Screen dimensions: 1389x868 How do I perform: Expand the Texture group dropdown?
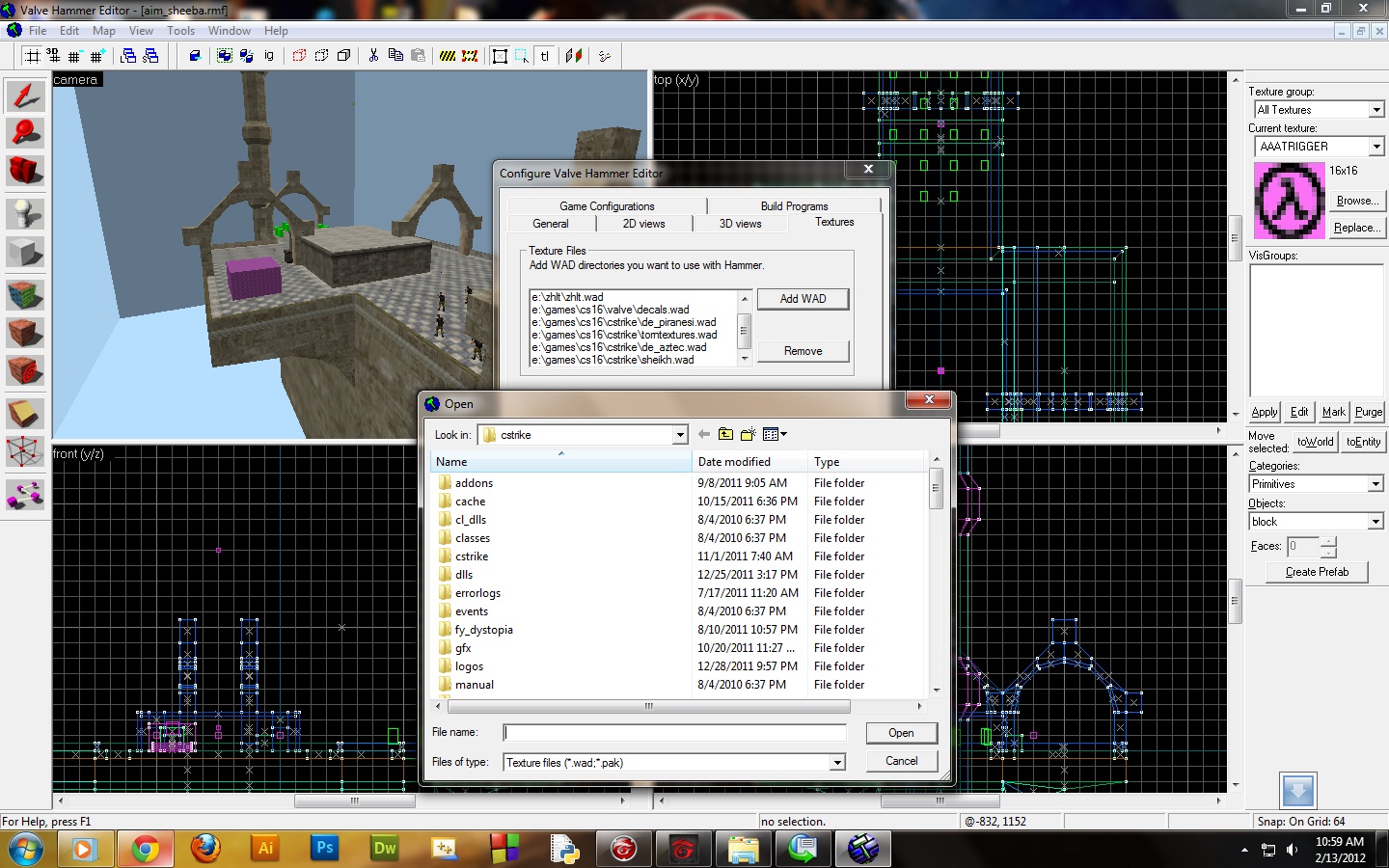click(1376, 110)
